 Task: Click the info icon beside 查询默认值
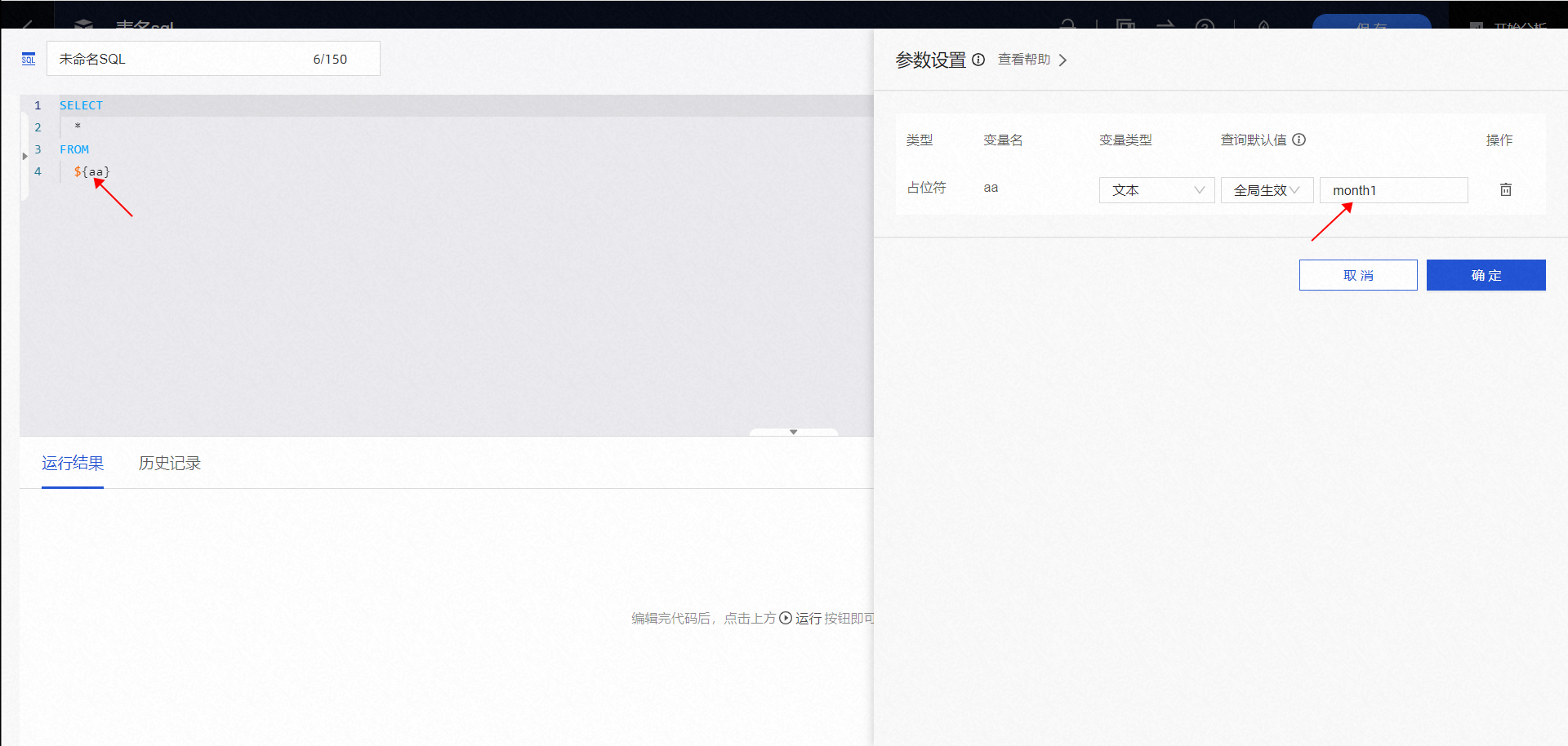tap(1299, 140)
